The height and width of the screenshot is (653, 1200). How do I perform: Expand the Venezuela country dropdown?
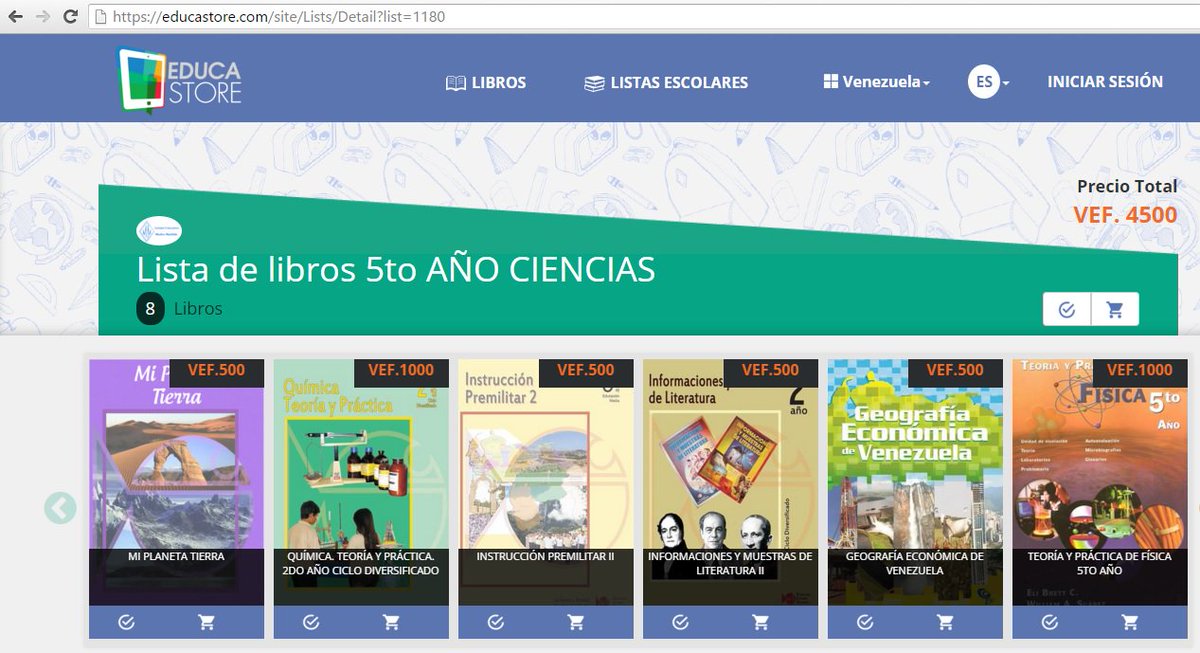tap(877, 82)
